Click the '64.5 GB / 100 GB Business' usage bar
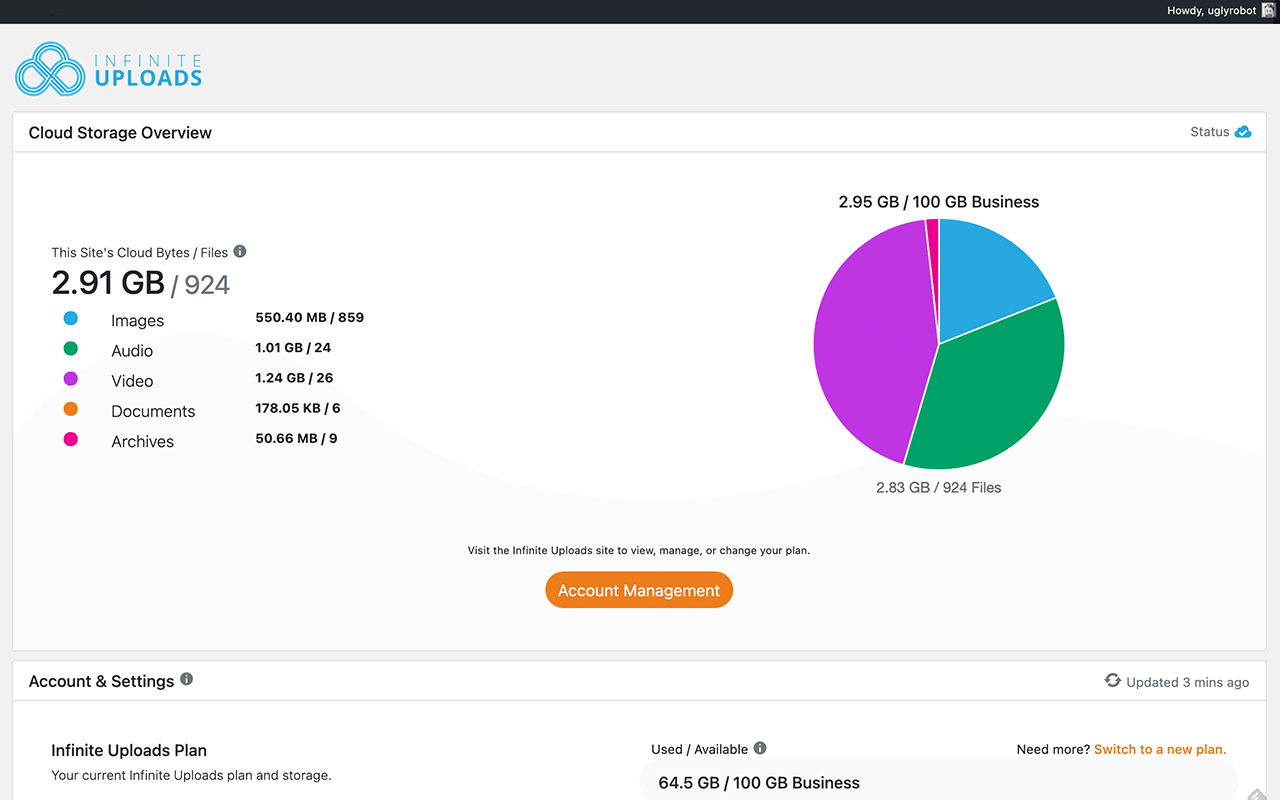 click(938, 782)
